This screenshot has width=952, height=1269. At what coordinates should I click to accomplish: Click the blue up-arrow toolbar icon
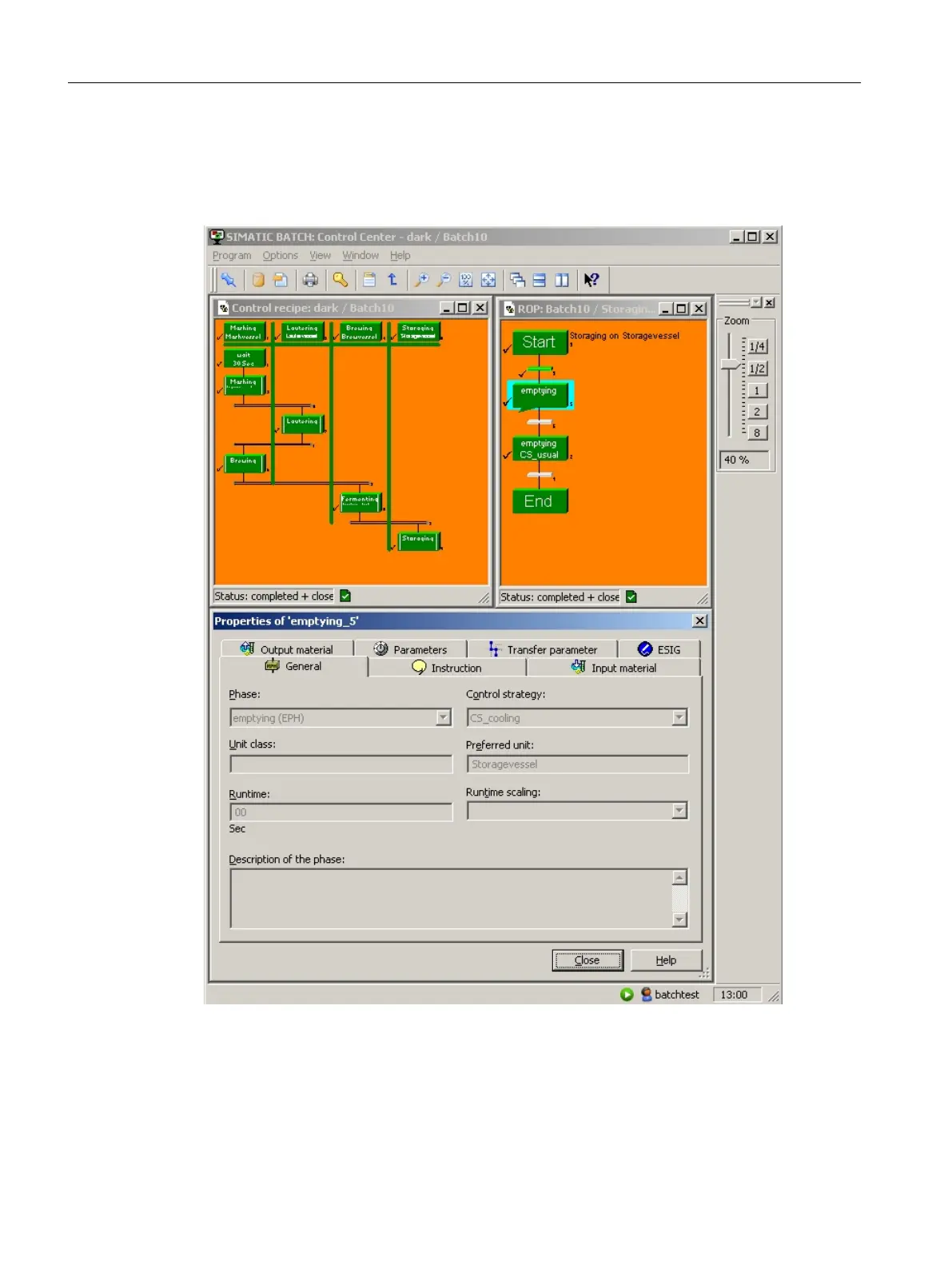pos(392,280)
